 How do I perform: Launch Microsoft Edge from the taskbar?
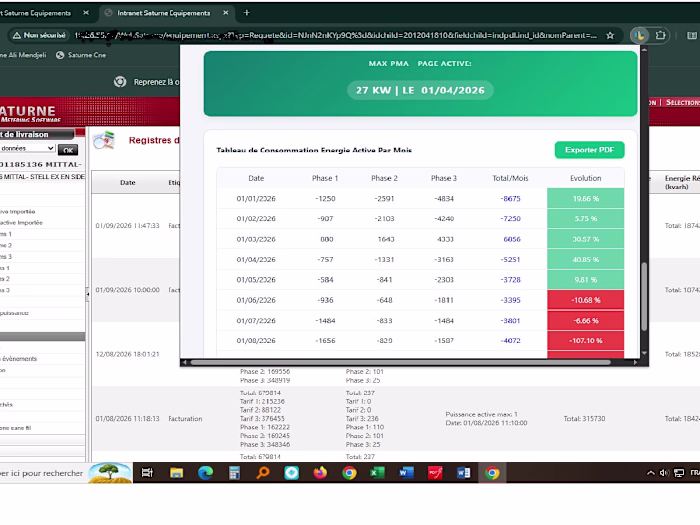tap(205, 473)
